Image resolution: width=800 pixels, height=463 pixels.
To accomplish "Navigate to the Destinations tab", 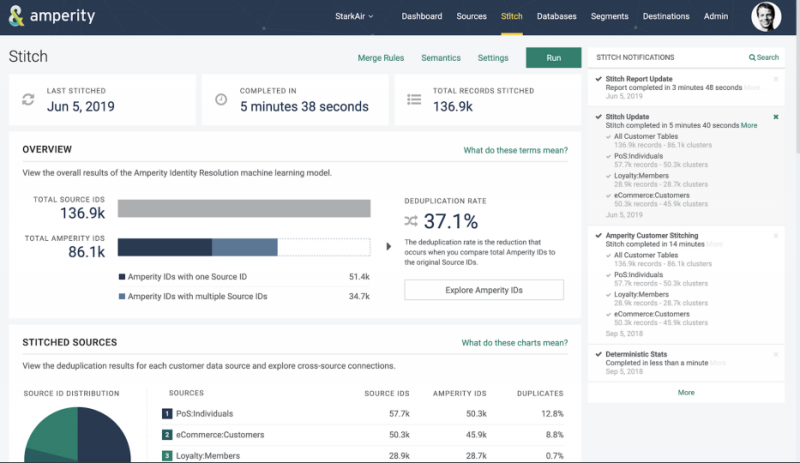I will [666, 16].
